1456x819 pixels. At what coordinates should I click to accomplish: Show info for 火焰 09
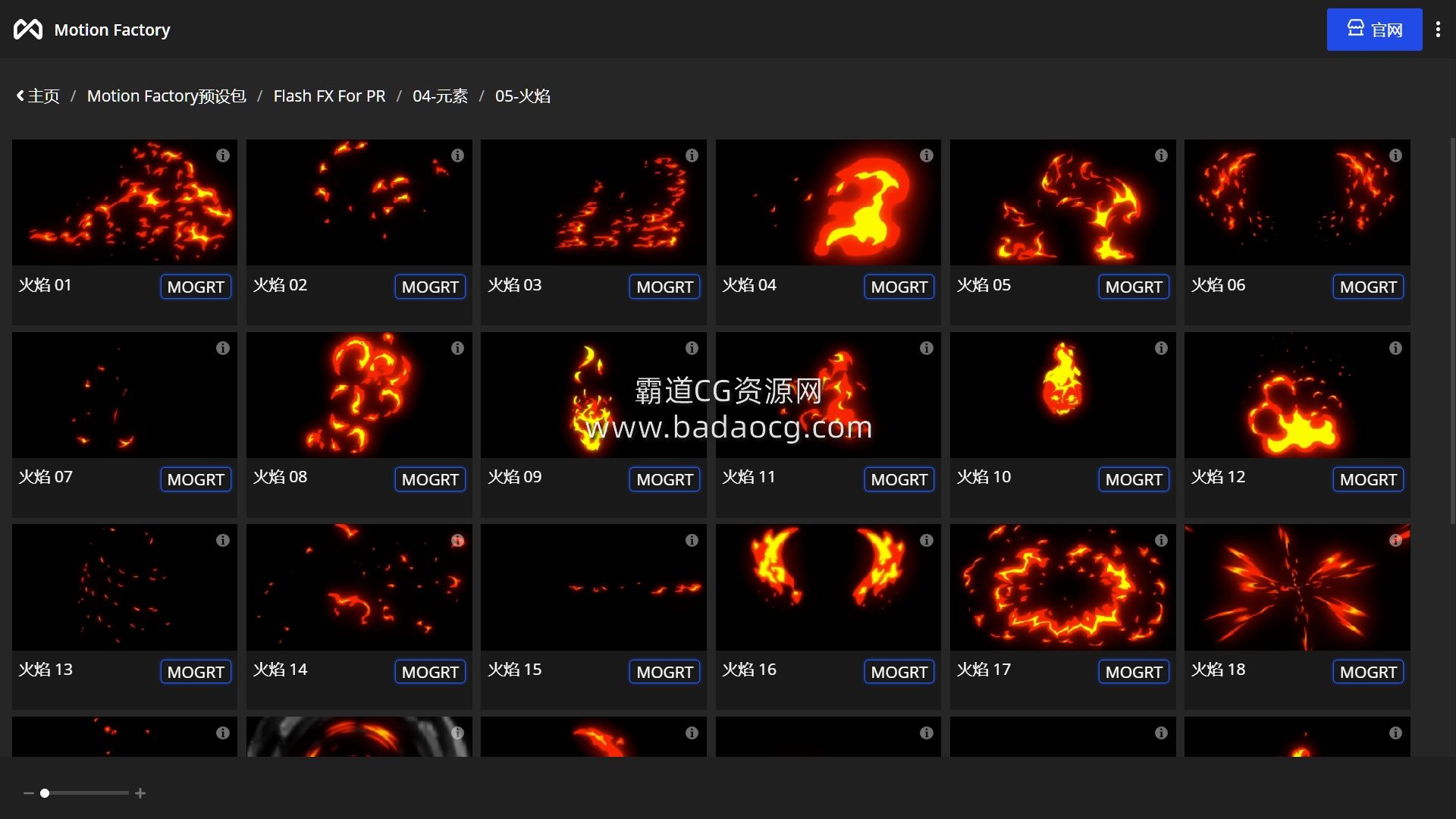point(692,348)
